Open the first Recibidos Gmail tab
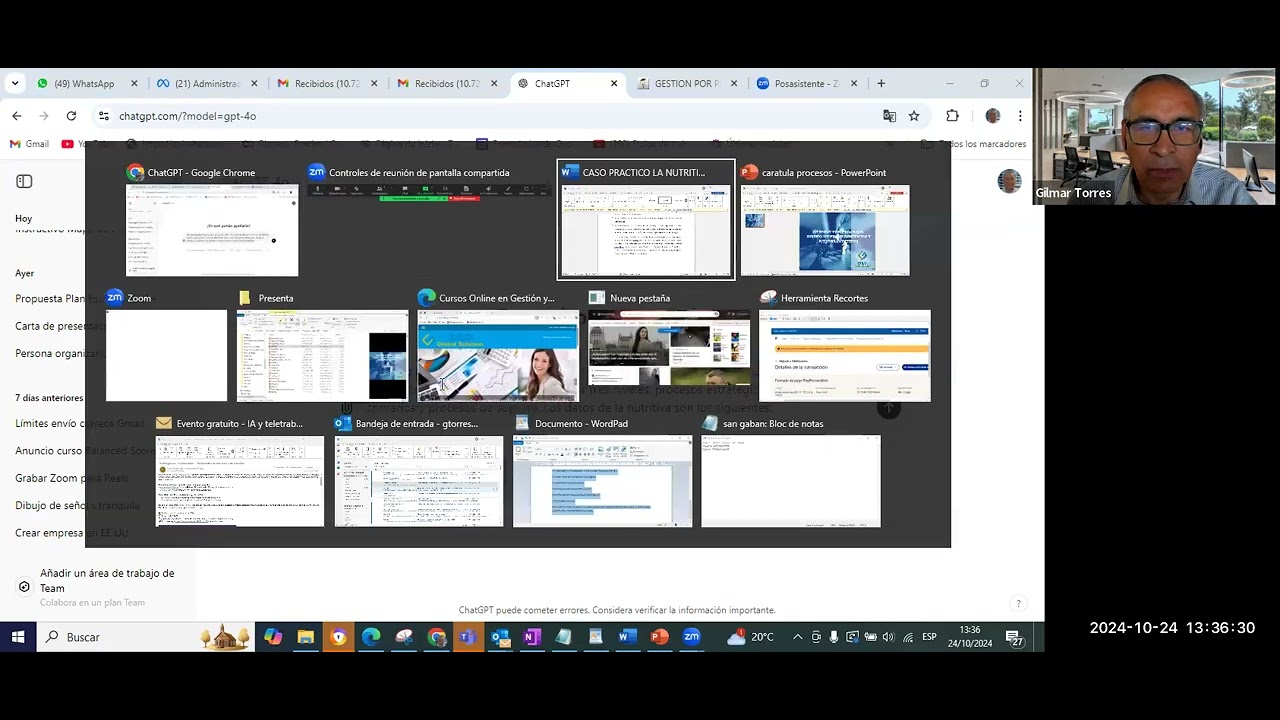 click(x=327, y=84)
